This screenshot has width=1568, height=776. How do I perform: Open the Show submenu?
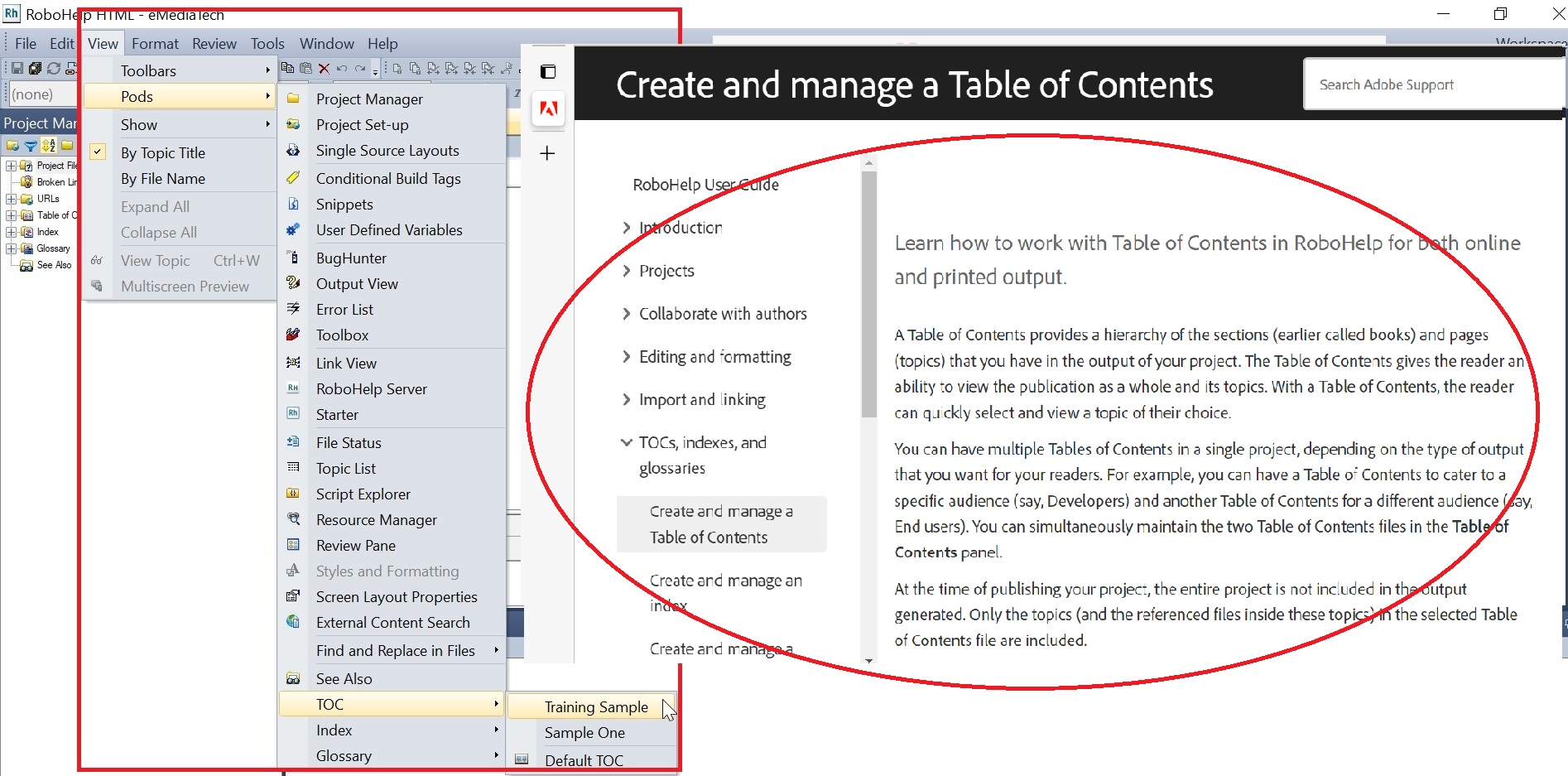tap(180, 124)
